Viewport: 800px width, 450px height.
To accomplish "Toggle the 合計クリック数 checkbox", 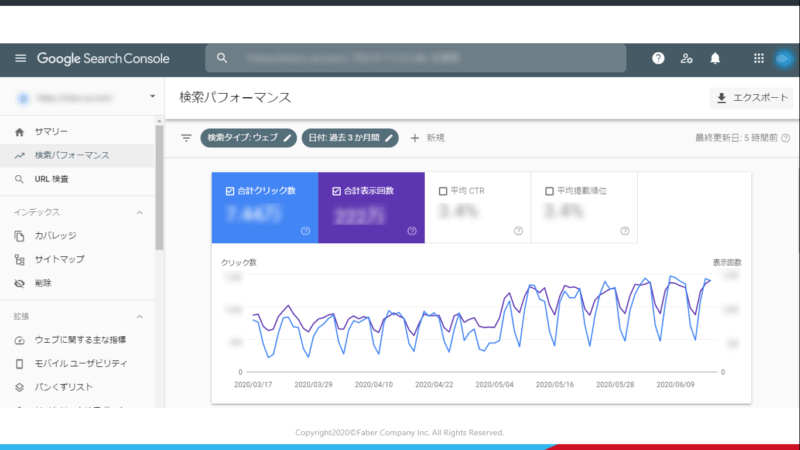I will pos(231,190).
